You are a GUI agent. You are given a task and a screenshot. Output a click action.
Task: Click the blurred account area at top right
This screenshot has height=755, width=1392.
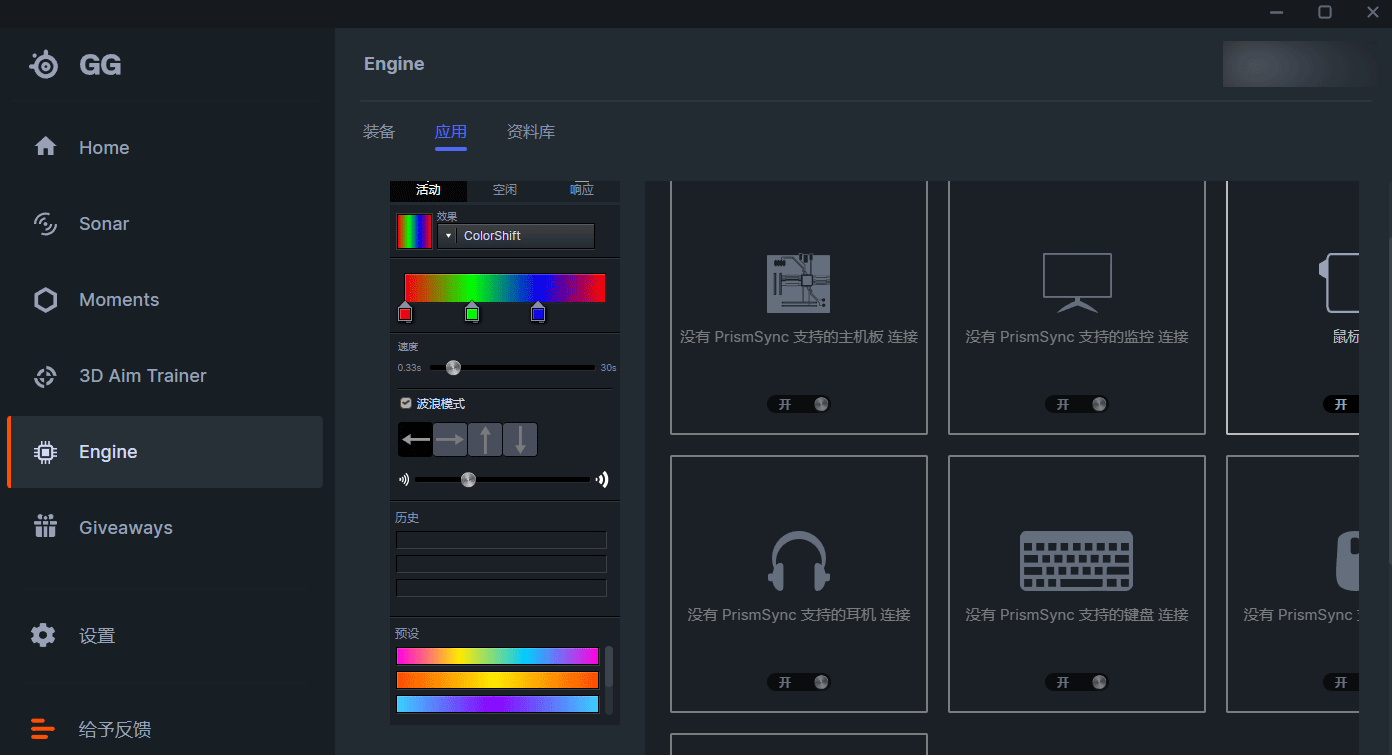pos(1296,64)
